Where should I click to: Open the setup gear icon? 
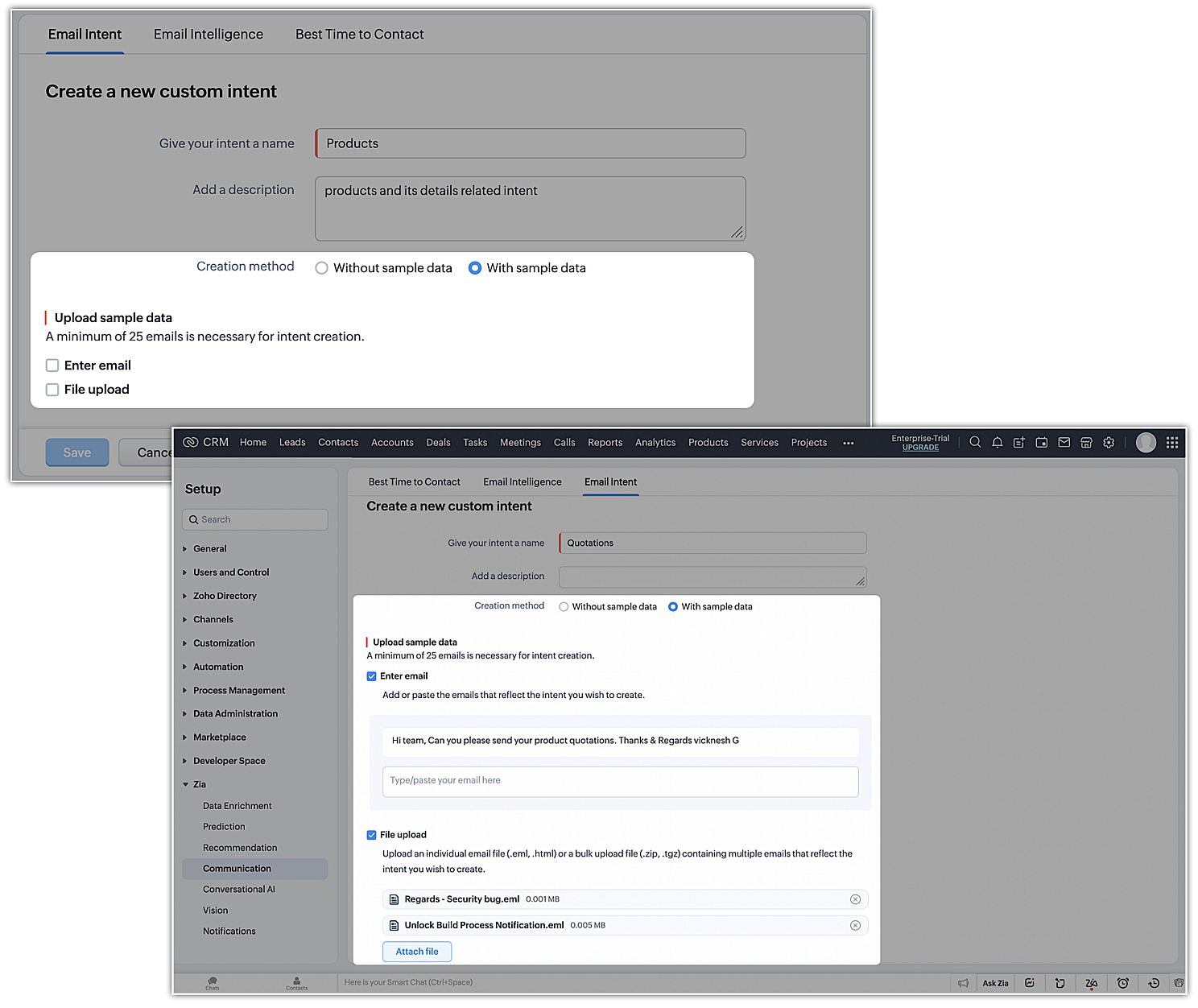[1109, 442]
